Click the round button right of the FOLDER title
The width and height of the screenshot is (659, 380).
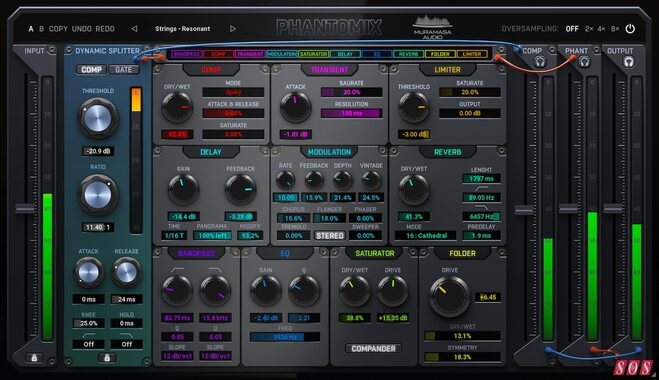(501, 252)
